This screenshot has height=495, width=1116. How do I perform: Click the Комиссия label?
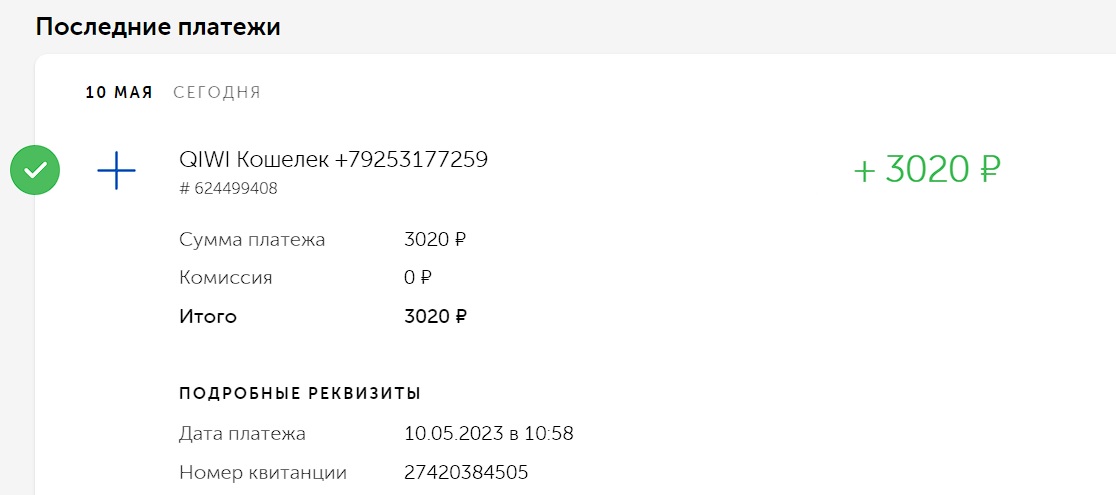226,278
